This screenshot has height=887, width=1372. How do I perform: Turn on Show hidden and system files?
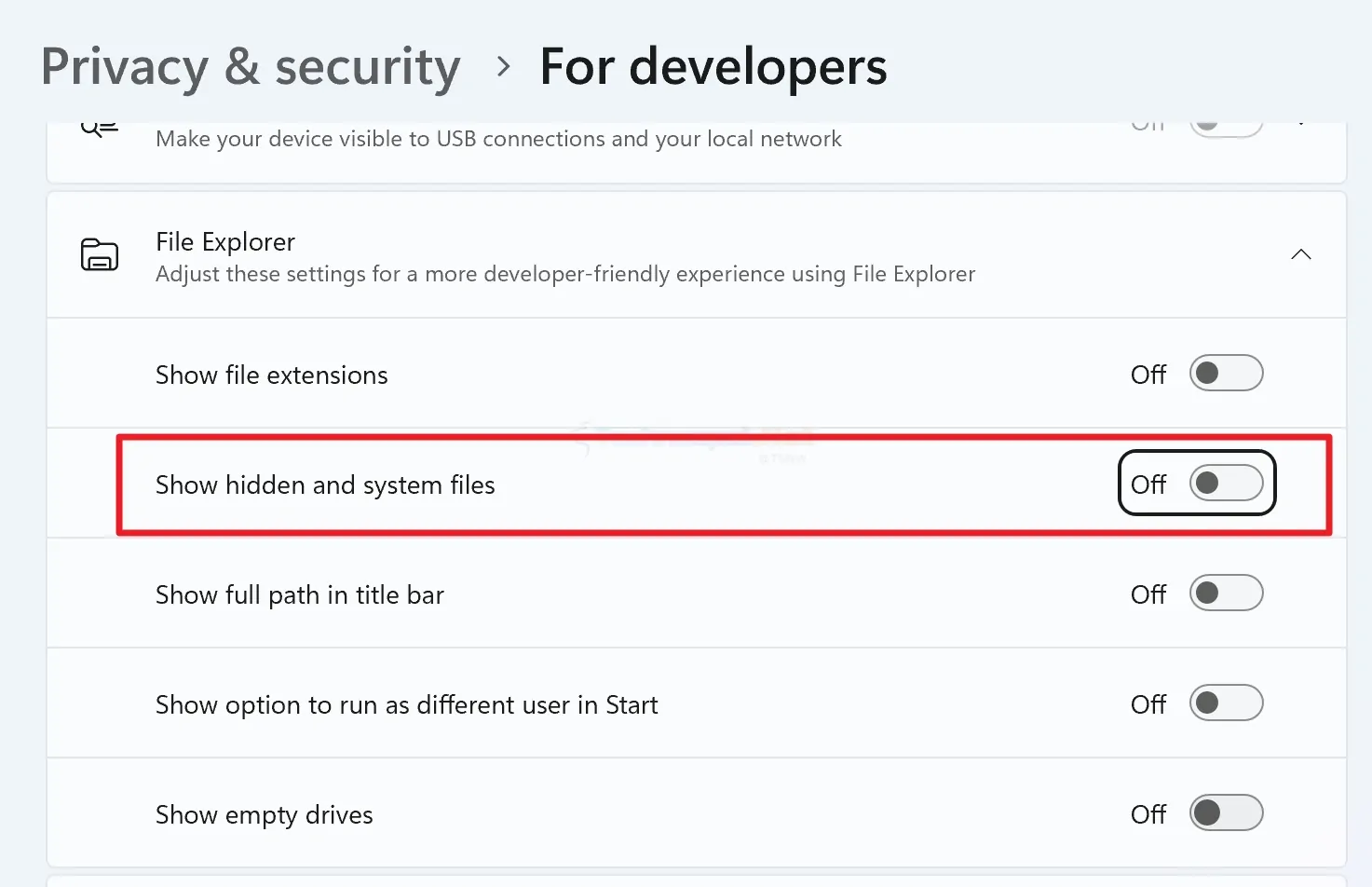click(x=1226, y=484)
